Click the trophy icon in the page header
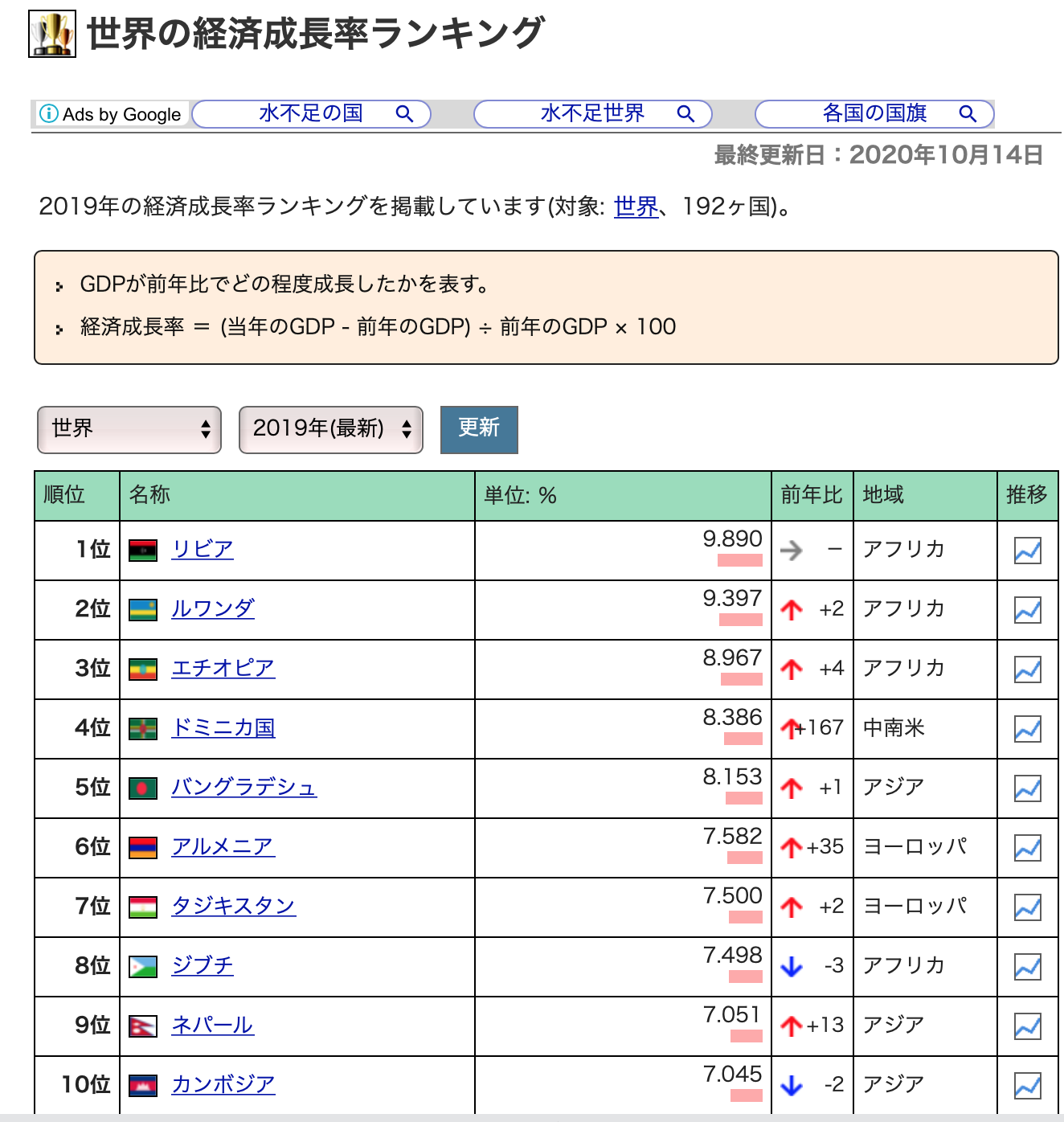Screen dimensions: 1064x1122 click(53, 32)
